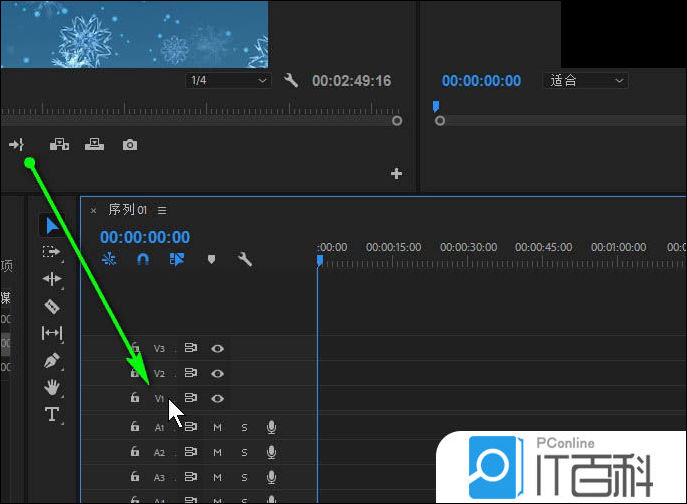687x504 pixels.
Task: Toggle V3 track visibility eye
Action: tap(217, 348)
